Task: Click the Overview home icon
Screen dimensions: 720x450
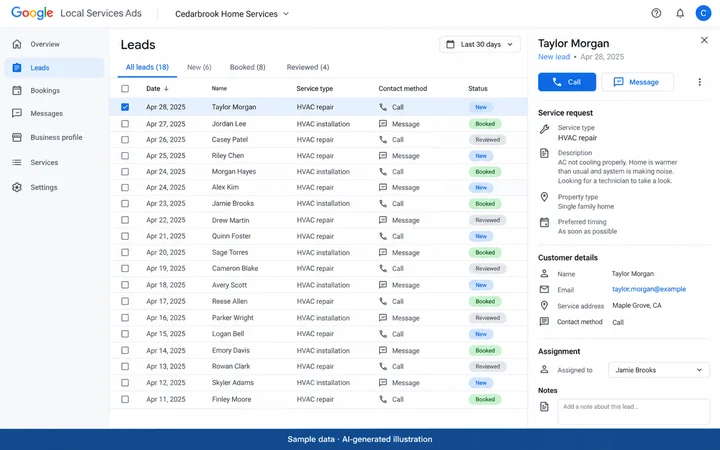Action: [x=17, y=44]
